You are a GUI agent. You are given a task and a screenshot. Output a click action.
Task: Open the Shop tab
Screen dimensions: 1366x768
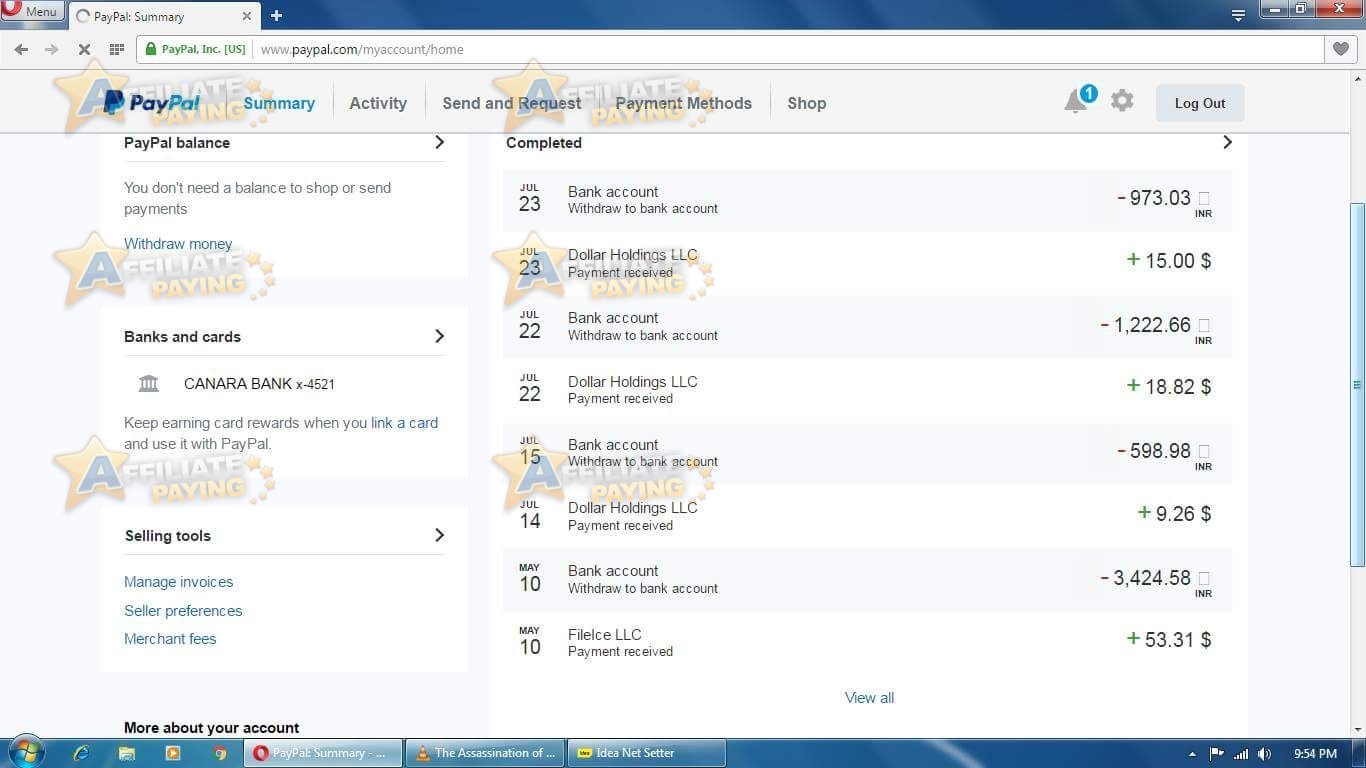coord(807,103)
